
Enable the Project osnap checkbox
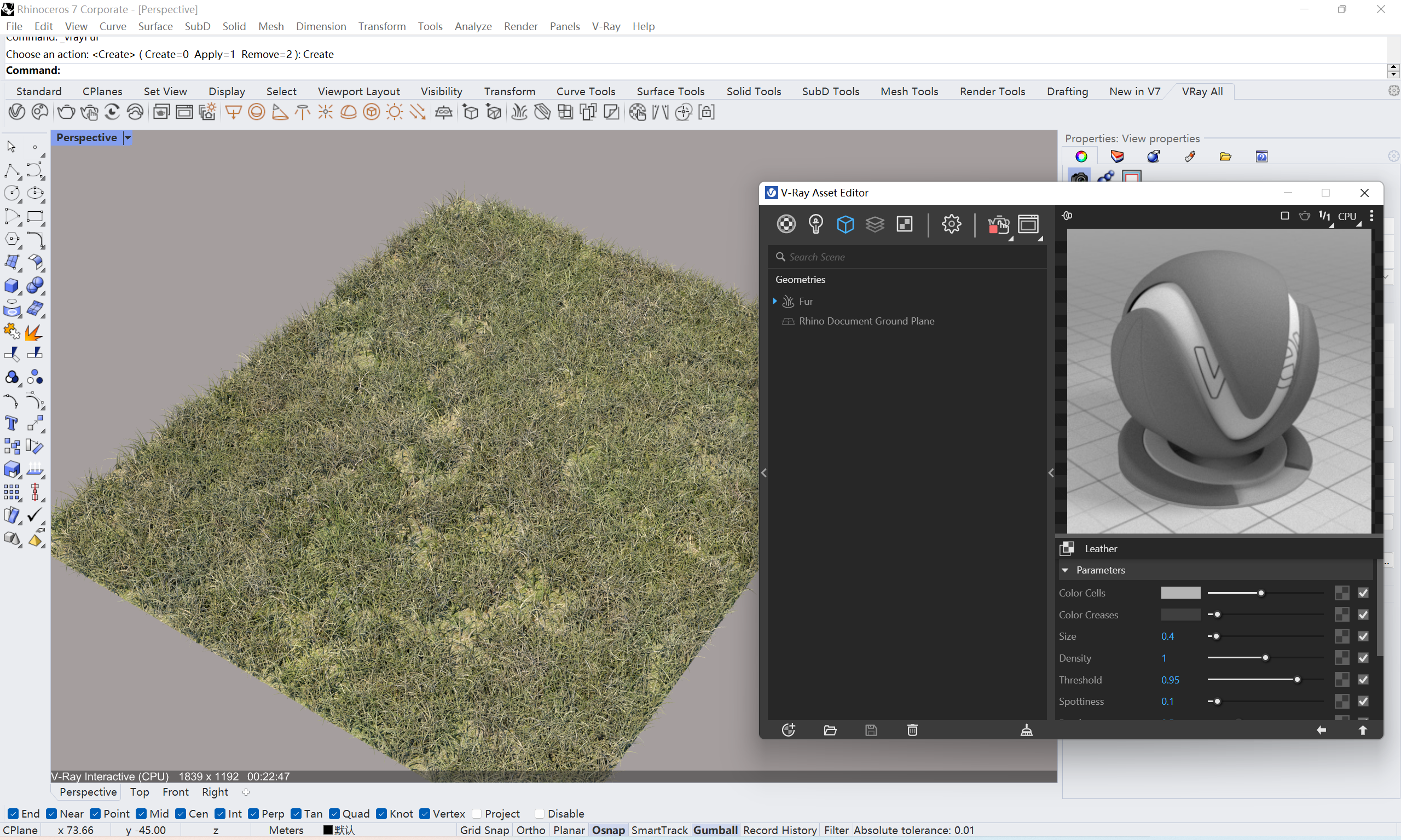(477, 813)
